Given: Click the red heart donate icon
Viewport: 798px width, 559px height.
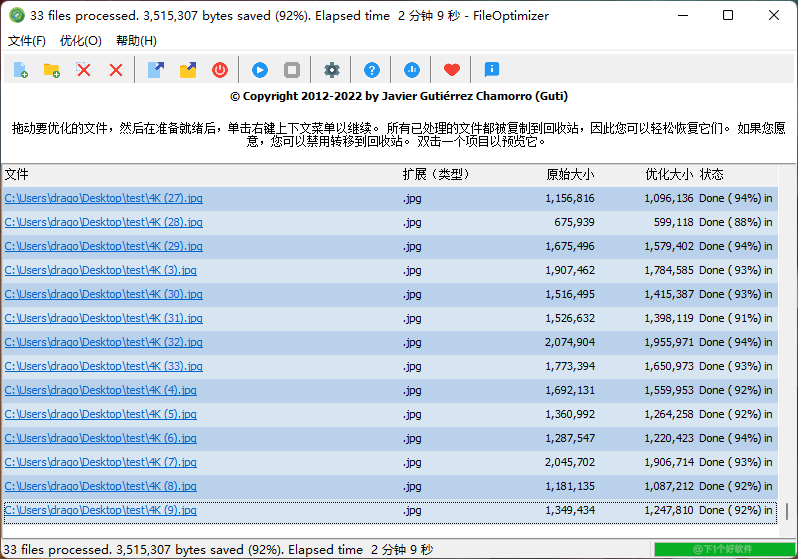Looking at the screenshot, I should tap(452, 70).
